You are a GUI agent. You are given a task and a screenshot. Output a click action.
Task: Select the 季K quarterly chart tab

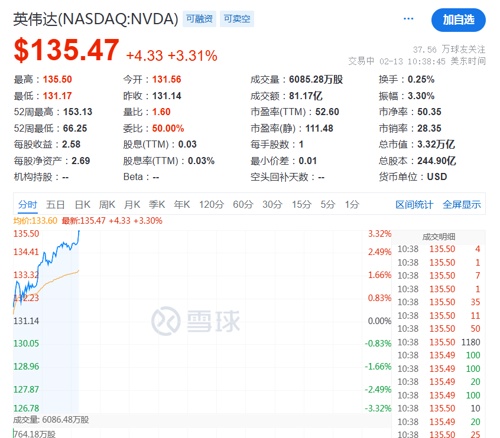(x=157, y=204)
